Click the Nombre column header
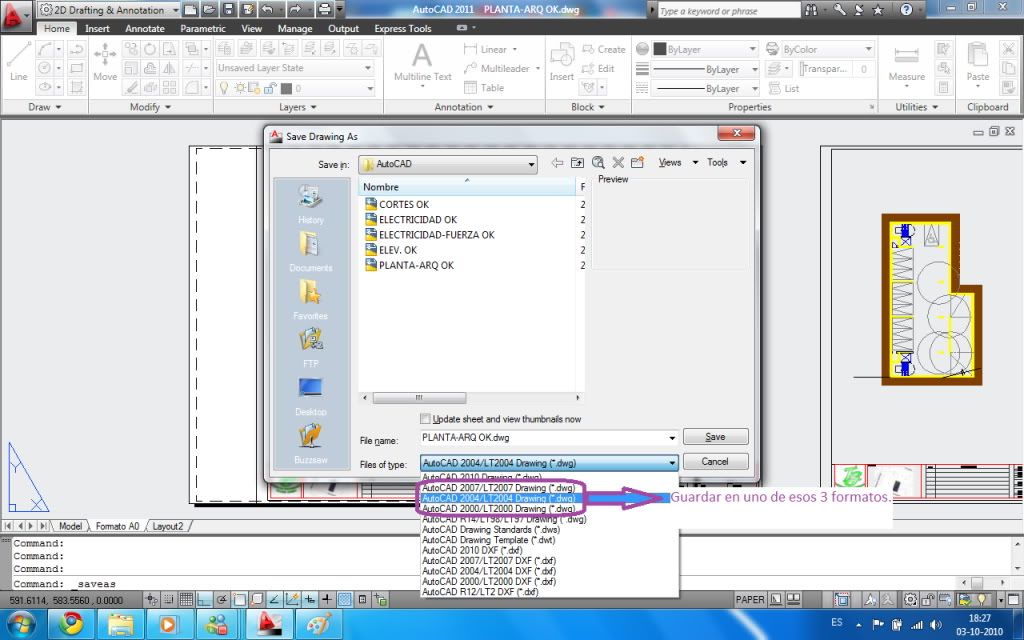This screenshot has height=640, width=1024. [x=467, y=187]
